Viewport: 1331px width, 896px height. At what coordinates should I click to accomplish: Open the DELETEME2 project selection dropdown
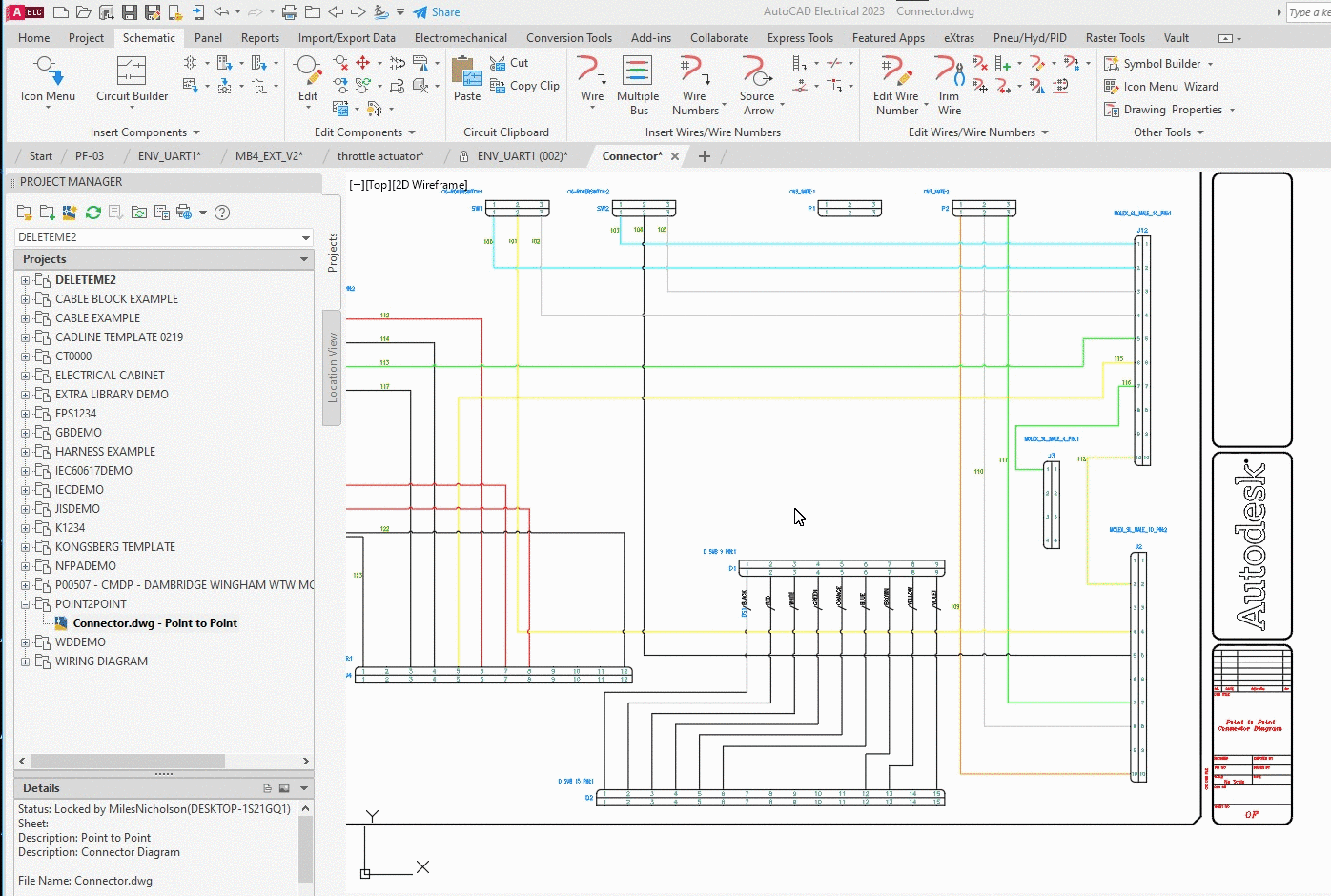point(305,237)
